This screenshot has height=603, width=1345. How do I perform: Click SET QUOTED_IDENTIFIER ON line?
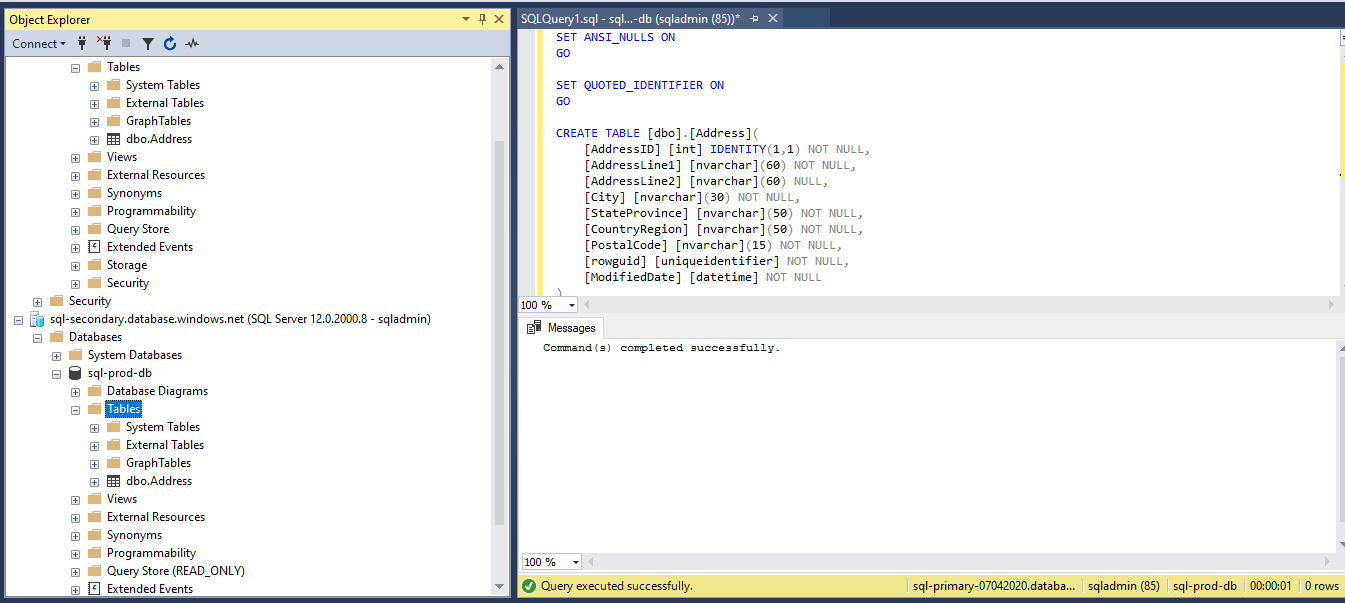coord(640,85)
